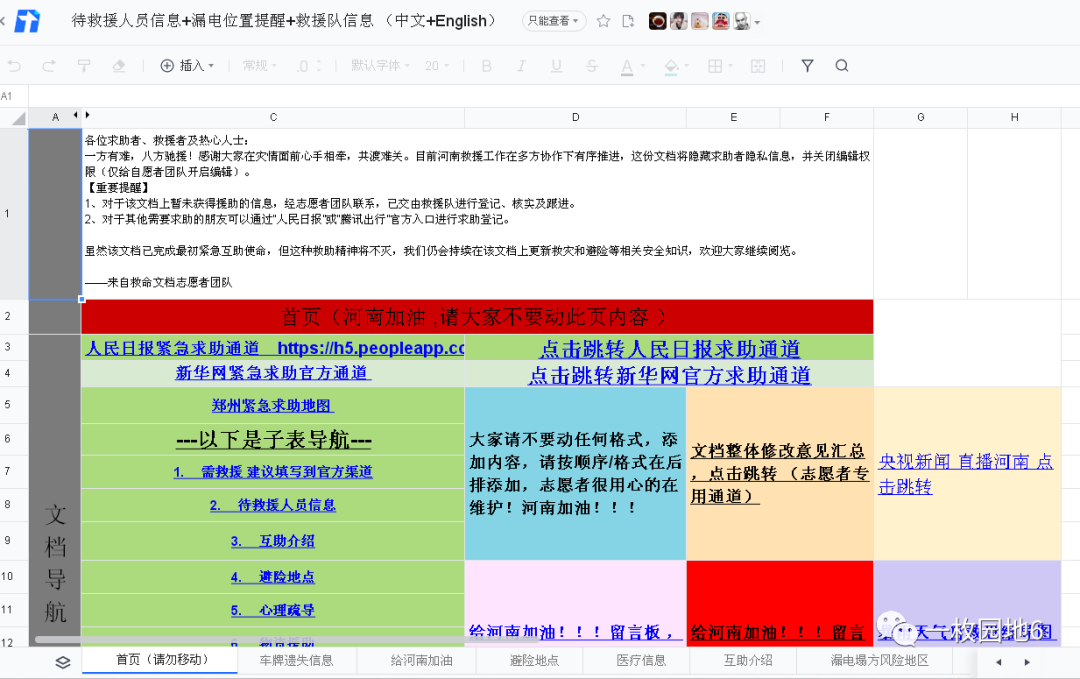Select column D header
This screenshot has height=679, width=1080.
575,117
